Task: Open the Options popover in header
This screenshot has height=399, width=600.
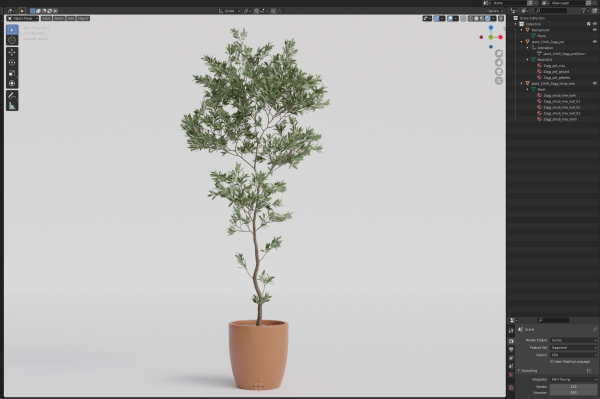Action: tap(495, 11)
